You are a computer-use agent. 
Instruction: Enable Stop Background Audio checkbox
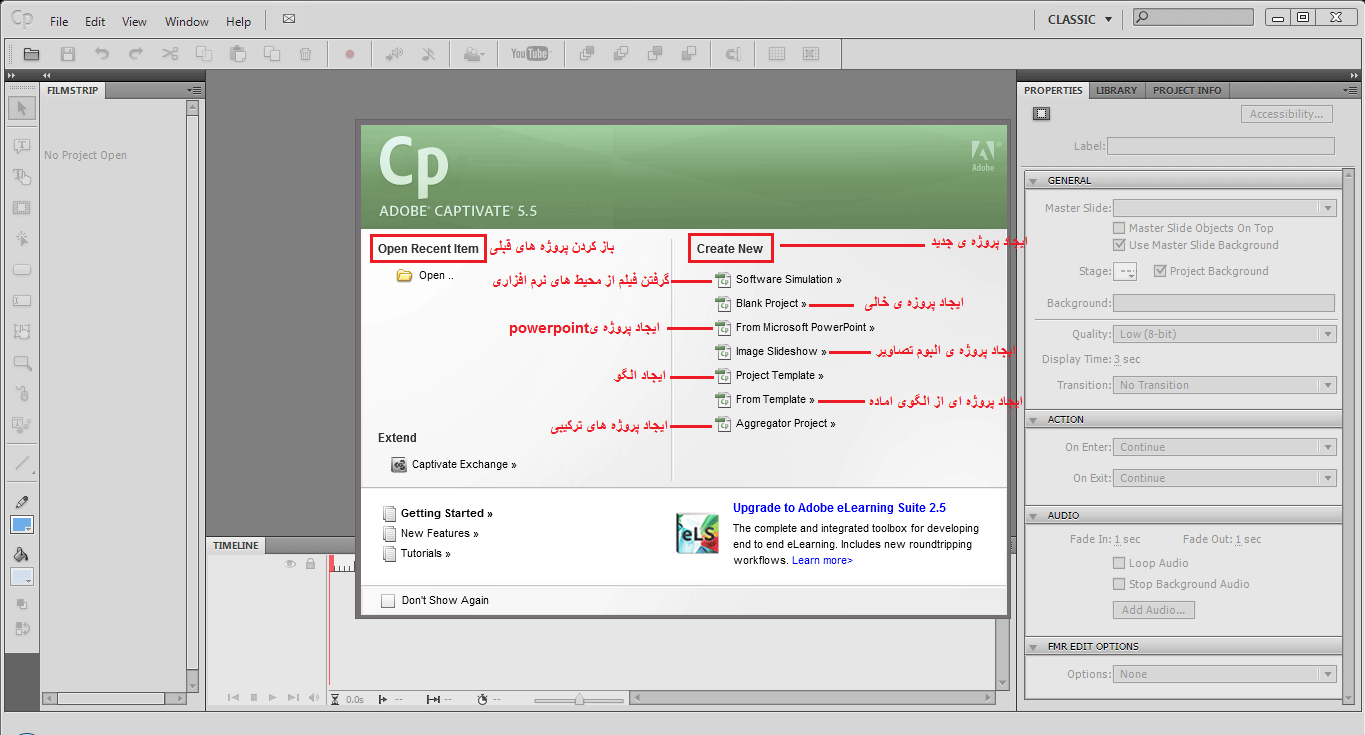pos(1119,584)
